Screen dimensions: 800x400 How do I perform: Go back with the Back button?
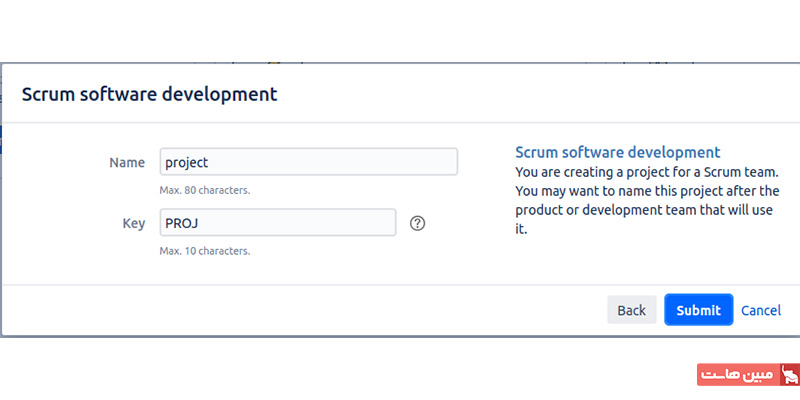click(632, 310)
